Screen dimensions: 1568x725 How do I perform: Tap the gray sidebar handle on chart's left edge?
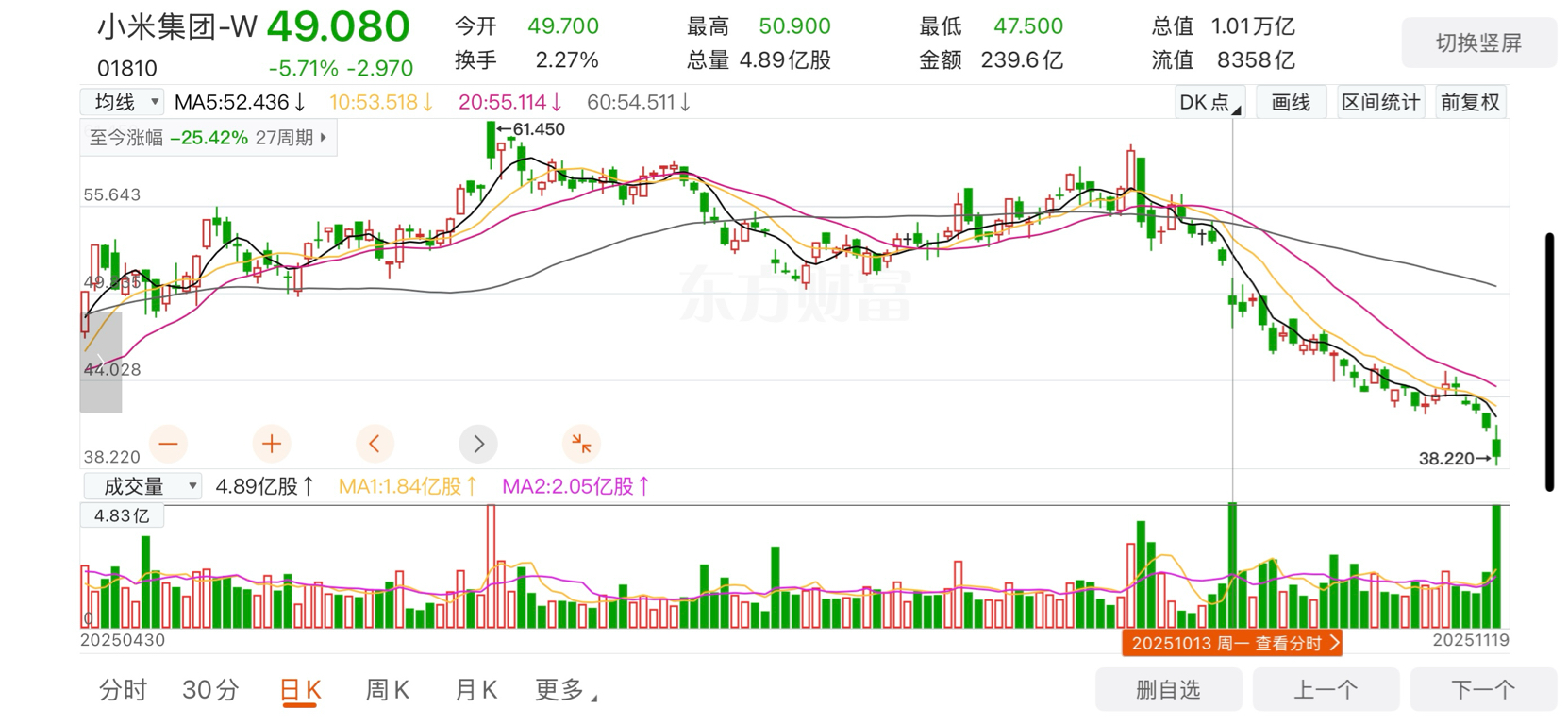pyautogui.click(x=101, y=362)
